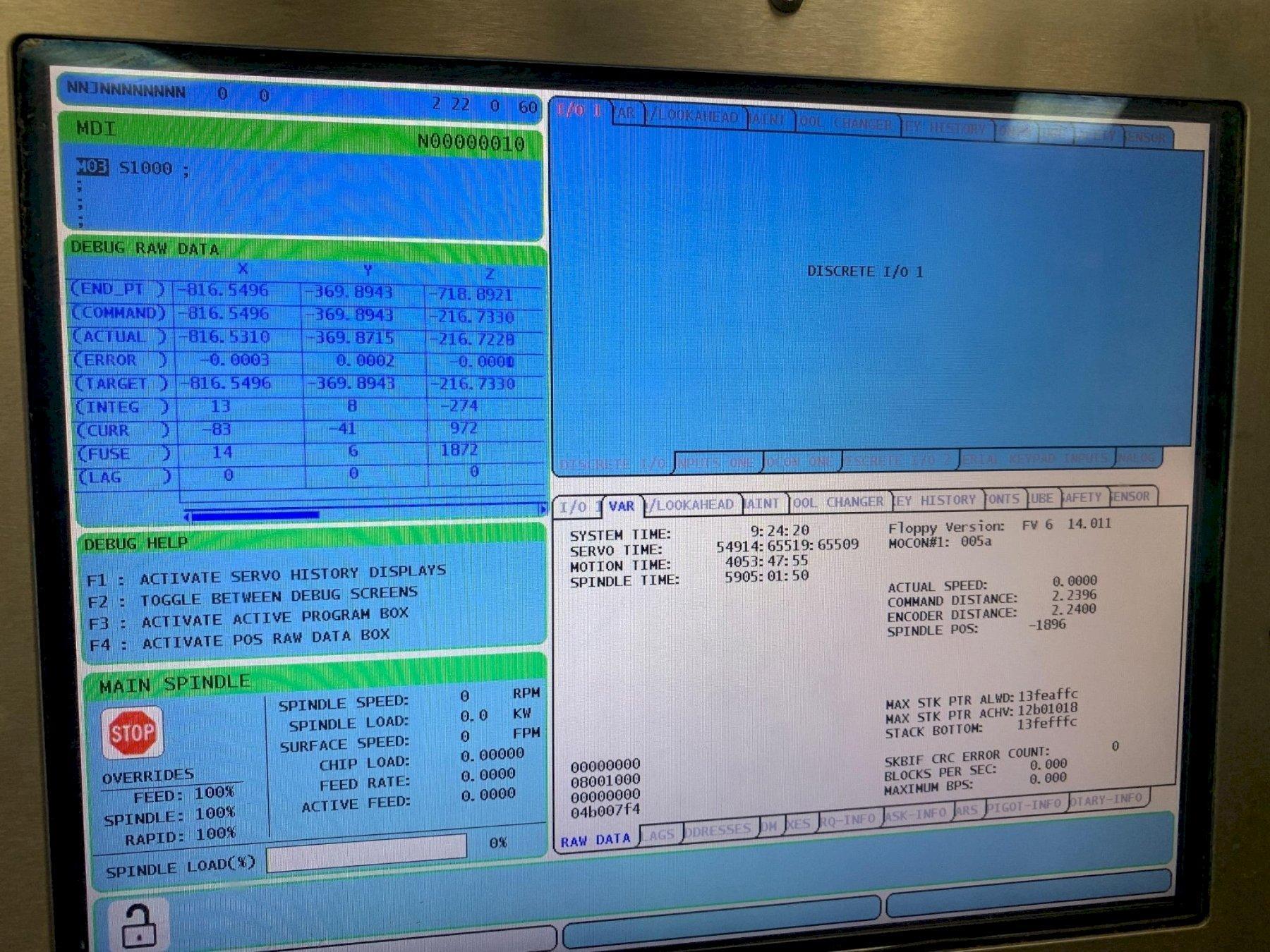Click the DEBUG RAW DATA panel header
The height and width of the screenshot is (952, 1270).
pyautogui.click(x=145, y=248)
